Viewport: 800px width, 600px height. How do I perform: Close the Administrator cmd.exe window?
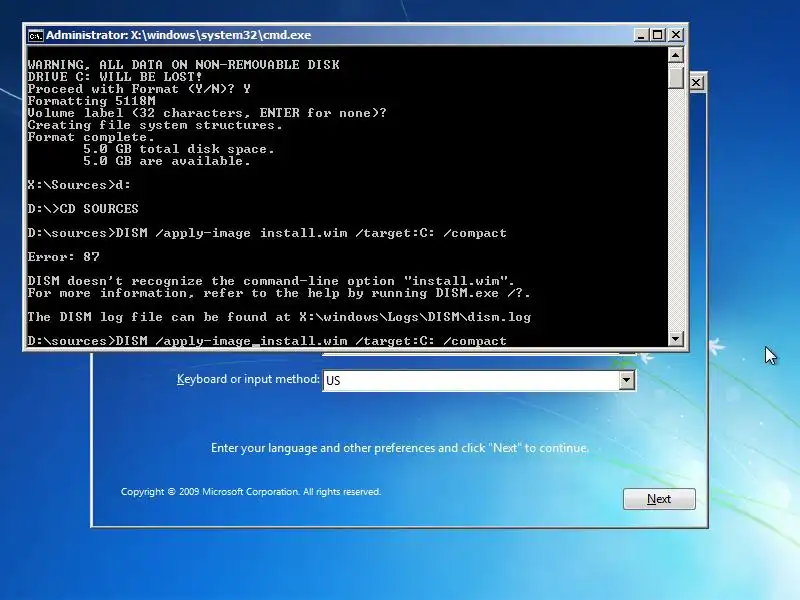click(x=676, y=35)
